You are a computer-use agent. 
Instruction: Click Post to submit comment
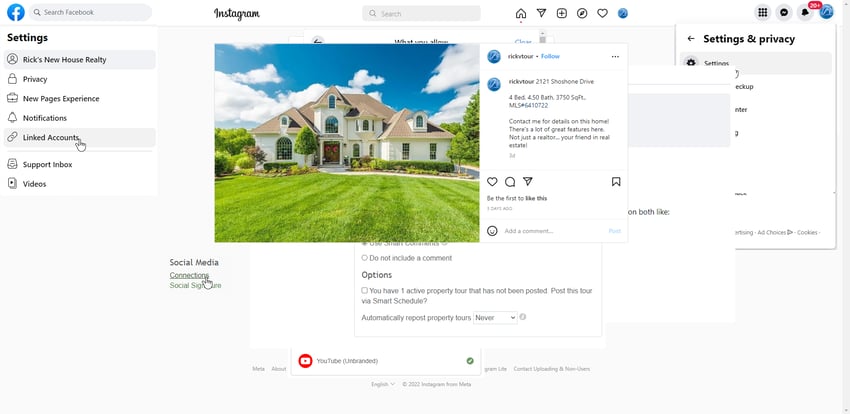(x=614, y=231)
